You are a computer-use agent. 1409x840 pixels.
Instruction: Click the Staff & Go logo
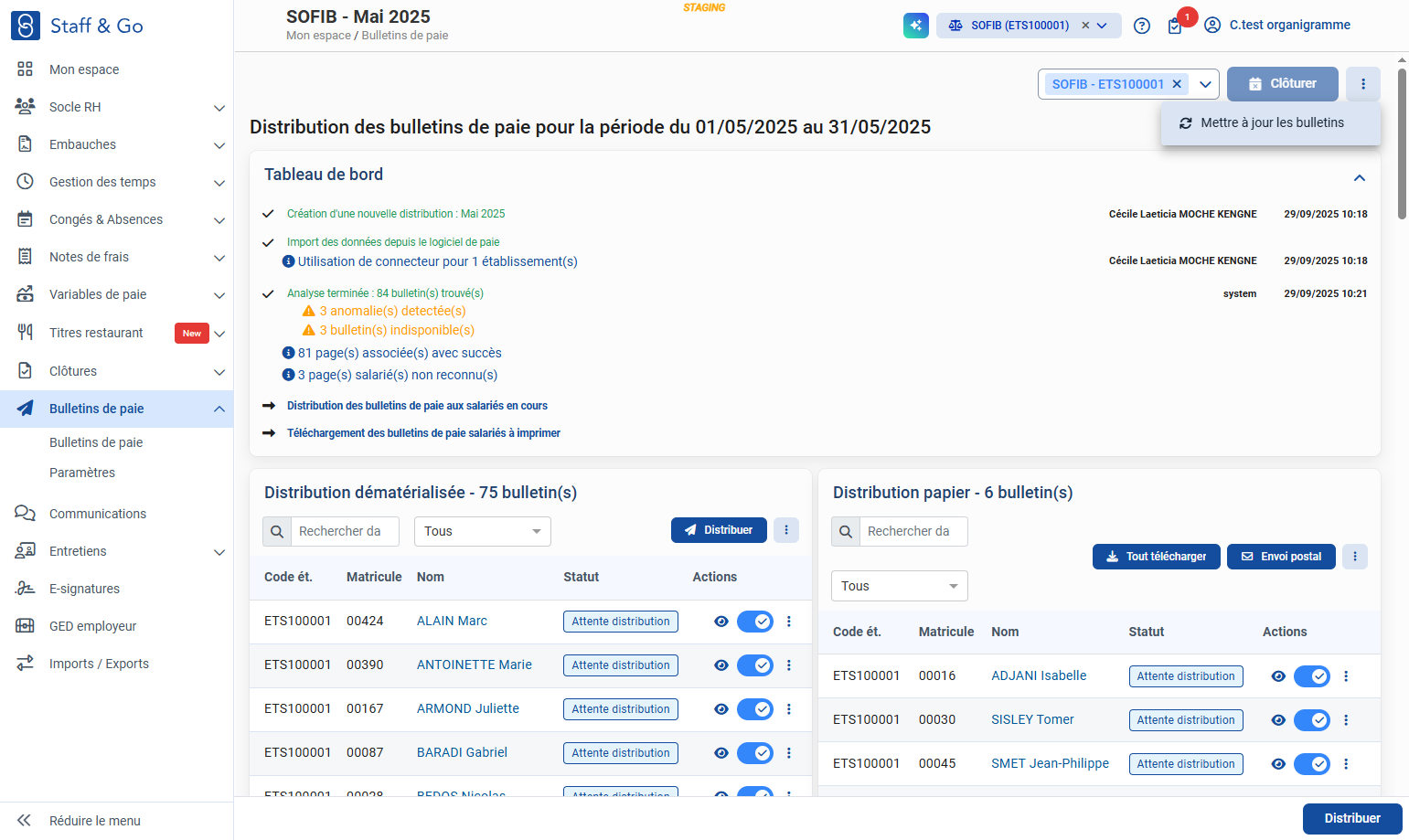click(78, 26)
